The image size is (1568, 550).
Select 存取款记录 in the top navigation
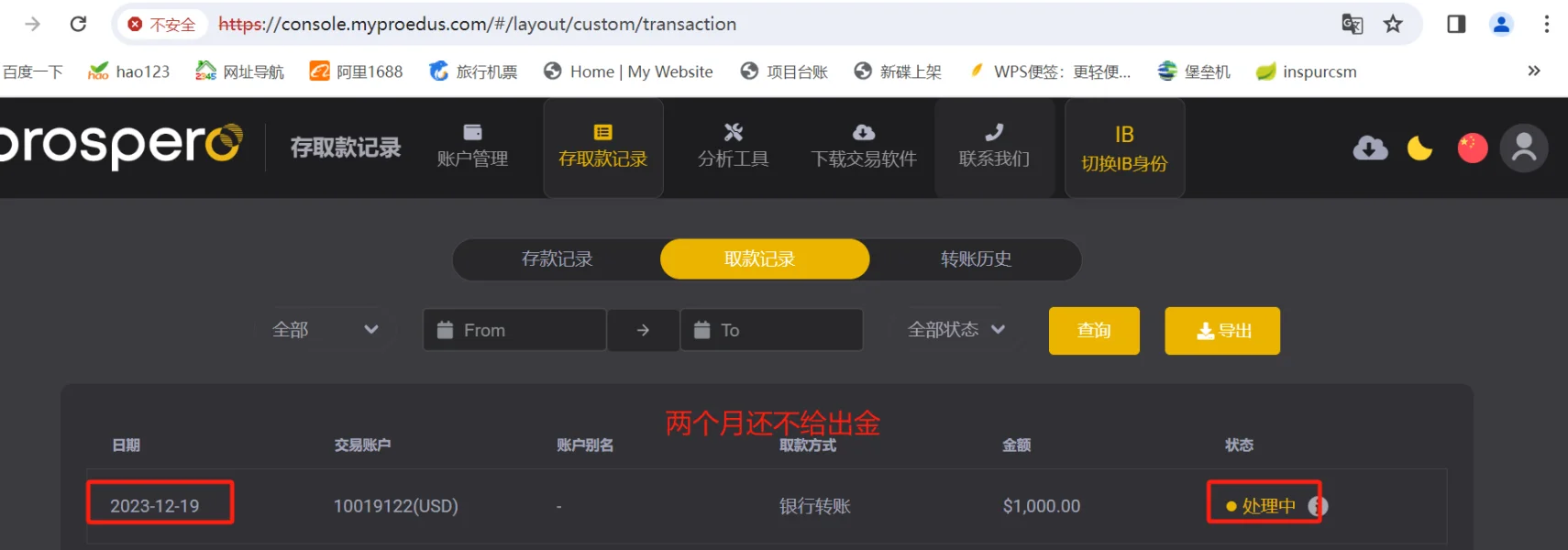click(x=603, y=147)
